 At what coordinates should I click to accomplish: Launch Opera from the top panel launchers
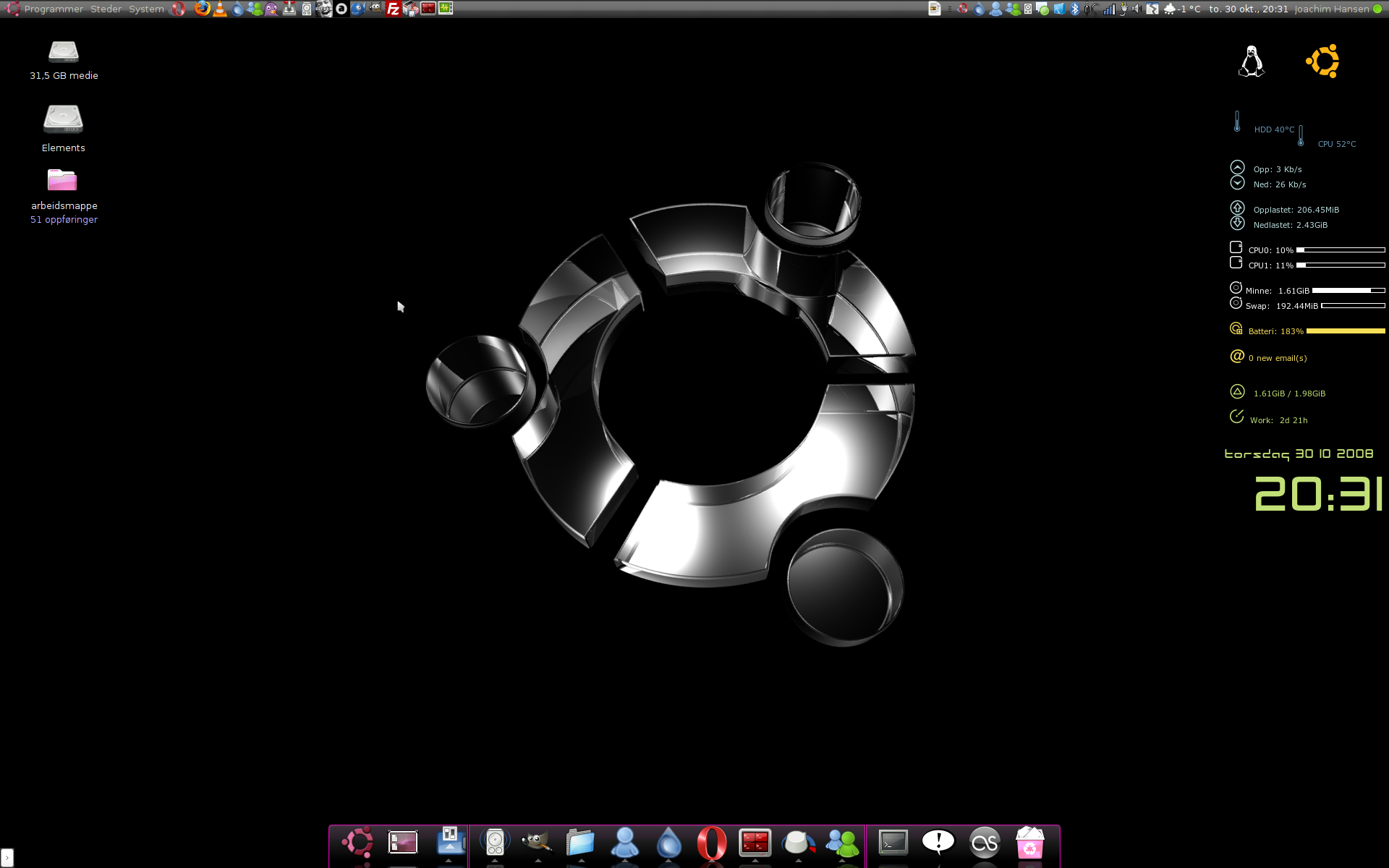coord(179,9)
